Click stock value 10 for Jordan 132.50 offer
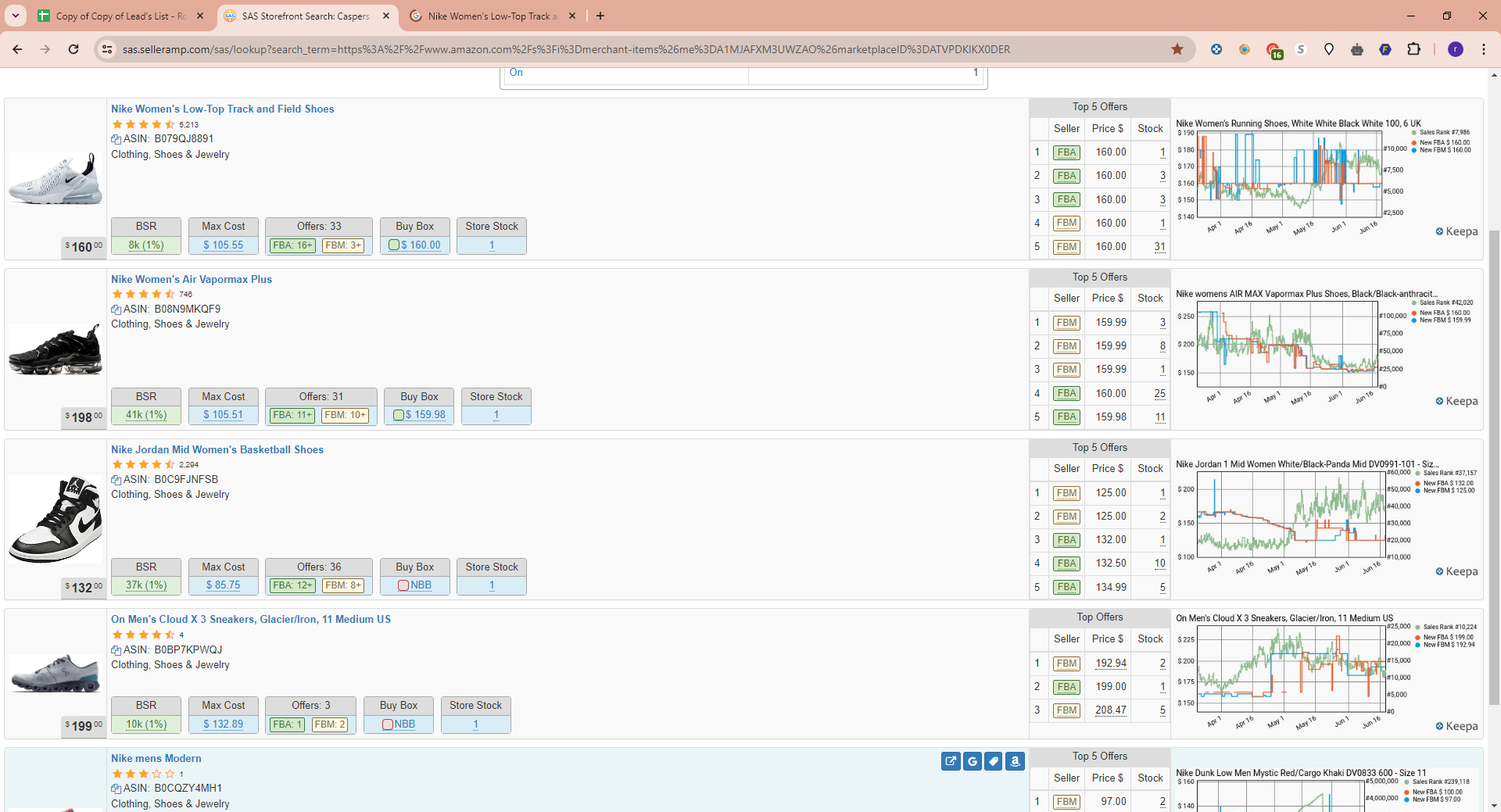Image resolution: width=1501 pixels, height=812 pixels. tap(1159, 563)
